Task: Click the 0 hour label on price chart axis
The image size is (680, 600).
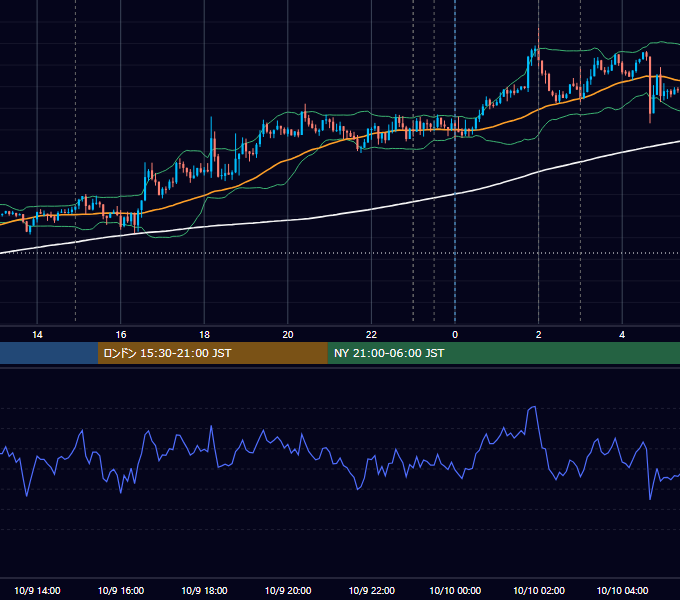Action: click(x=455, y=335)
